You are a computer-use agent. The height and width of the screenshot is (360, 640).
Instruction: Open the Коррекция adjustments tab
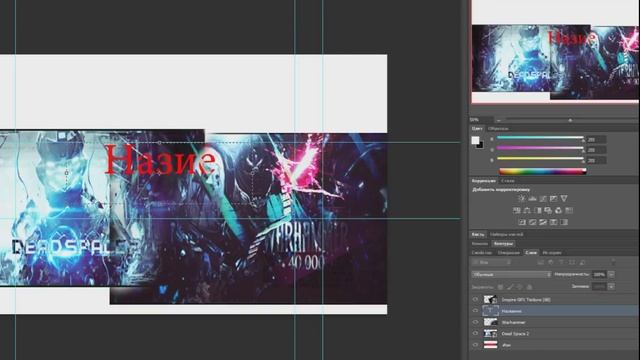pos(484,180)
